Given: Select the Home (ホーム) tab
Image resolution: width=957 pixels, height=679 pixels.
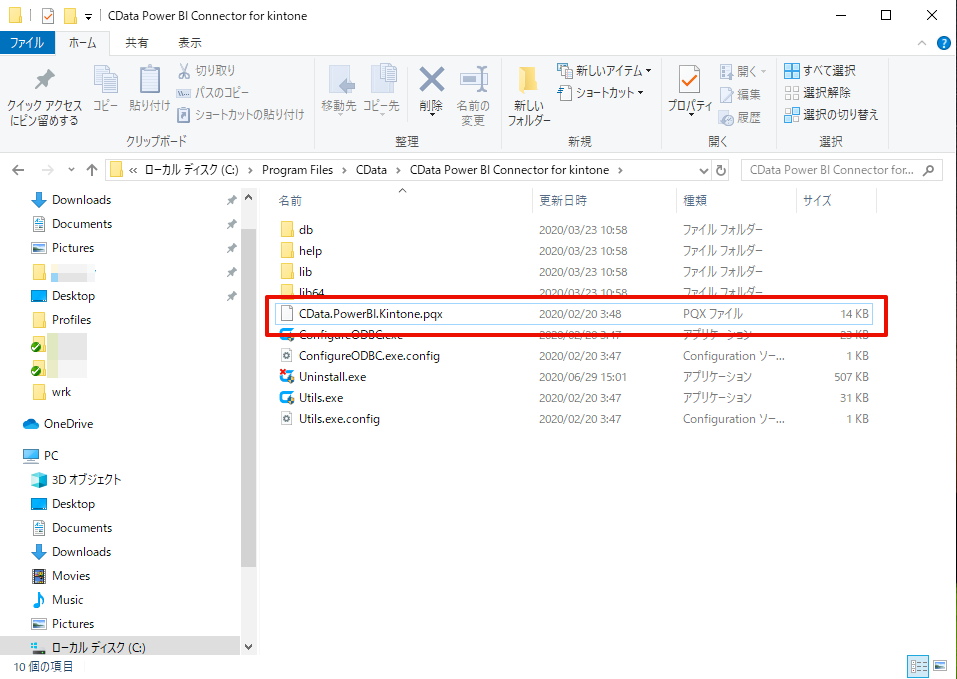Looking at the screenshot, I should click(x=82, y=43).
